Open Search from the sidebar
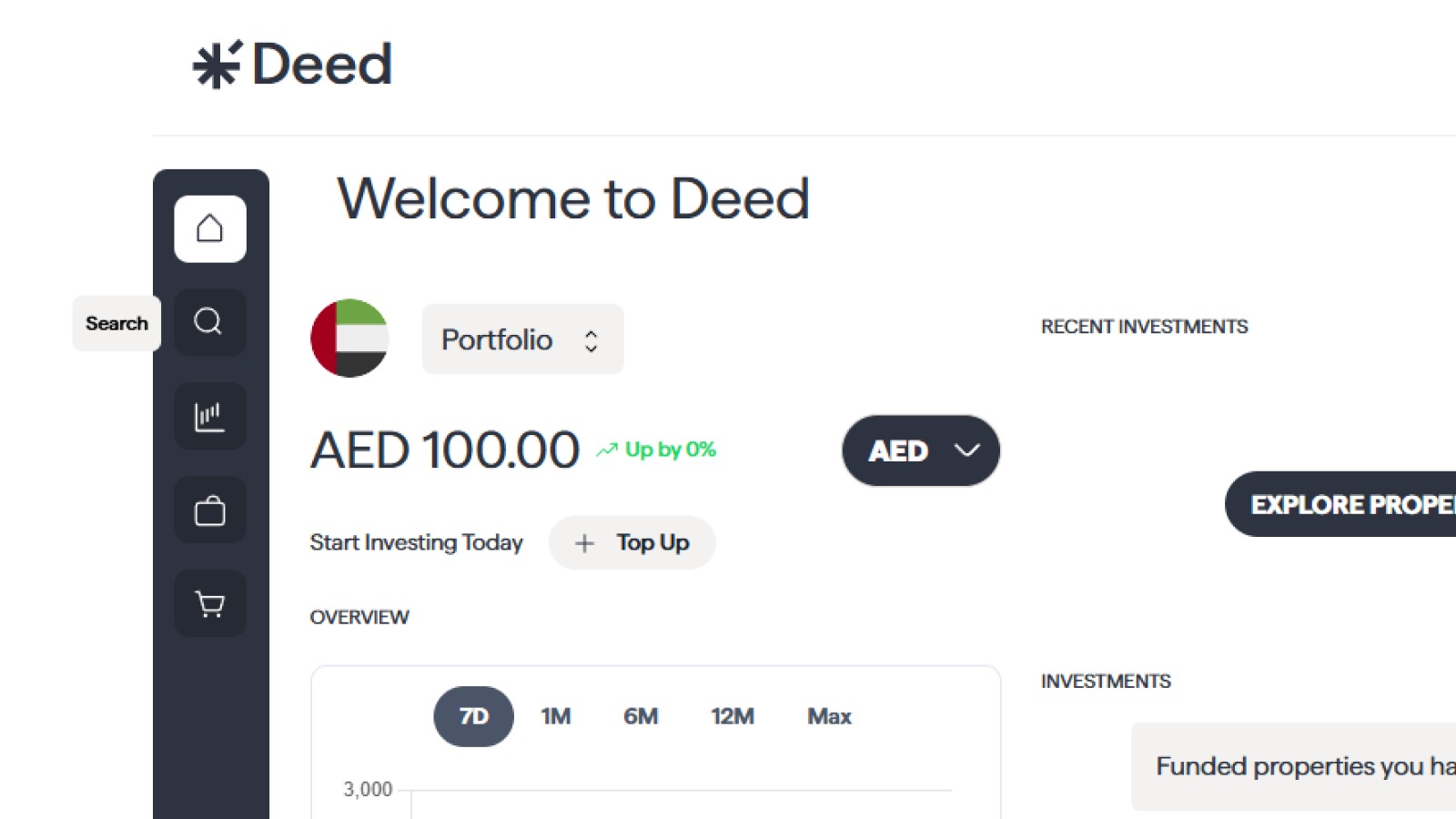This screenshot has height=819, width=1456. coord(210,322)
